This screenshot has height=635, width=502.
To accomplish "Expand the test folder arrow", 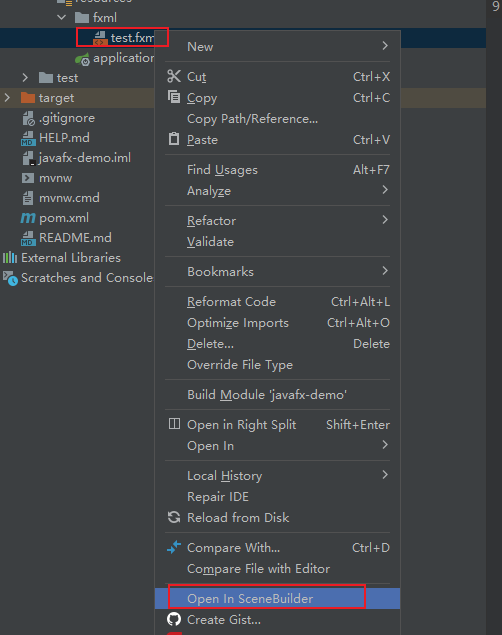I will (x=25, y=77).
